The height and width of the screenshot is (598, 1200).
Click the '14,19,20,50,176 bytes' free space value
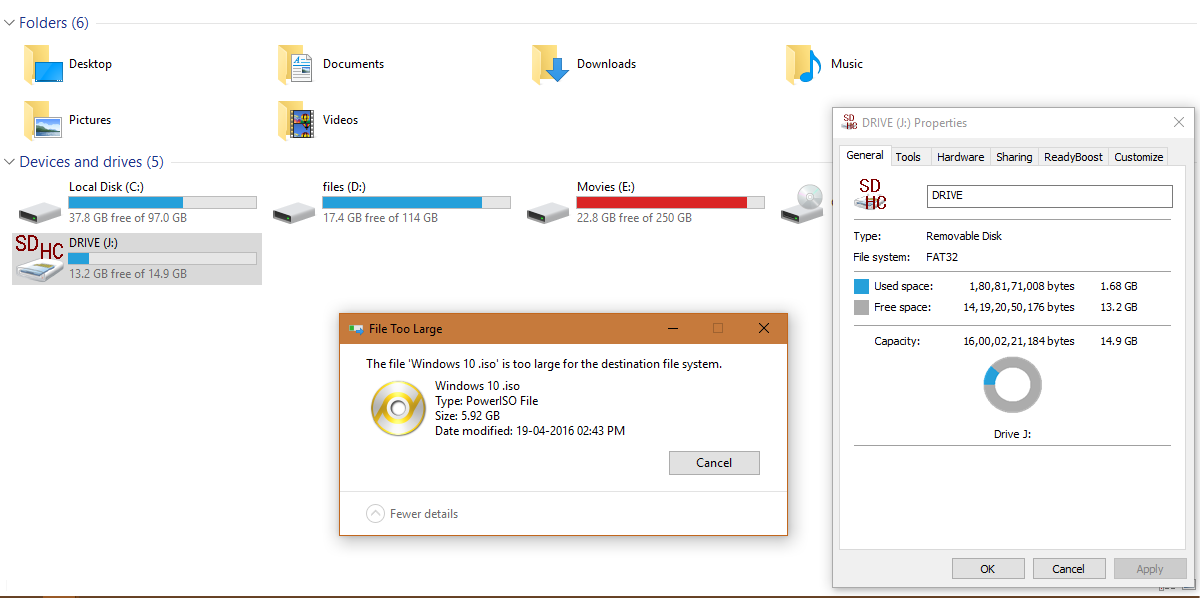(x=1019, y=307)
